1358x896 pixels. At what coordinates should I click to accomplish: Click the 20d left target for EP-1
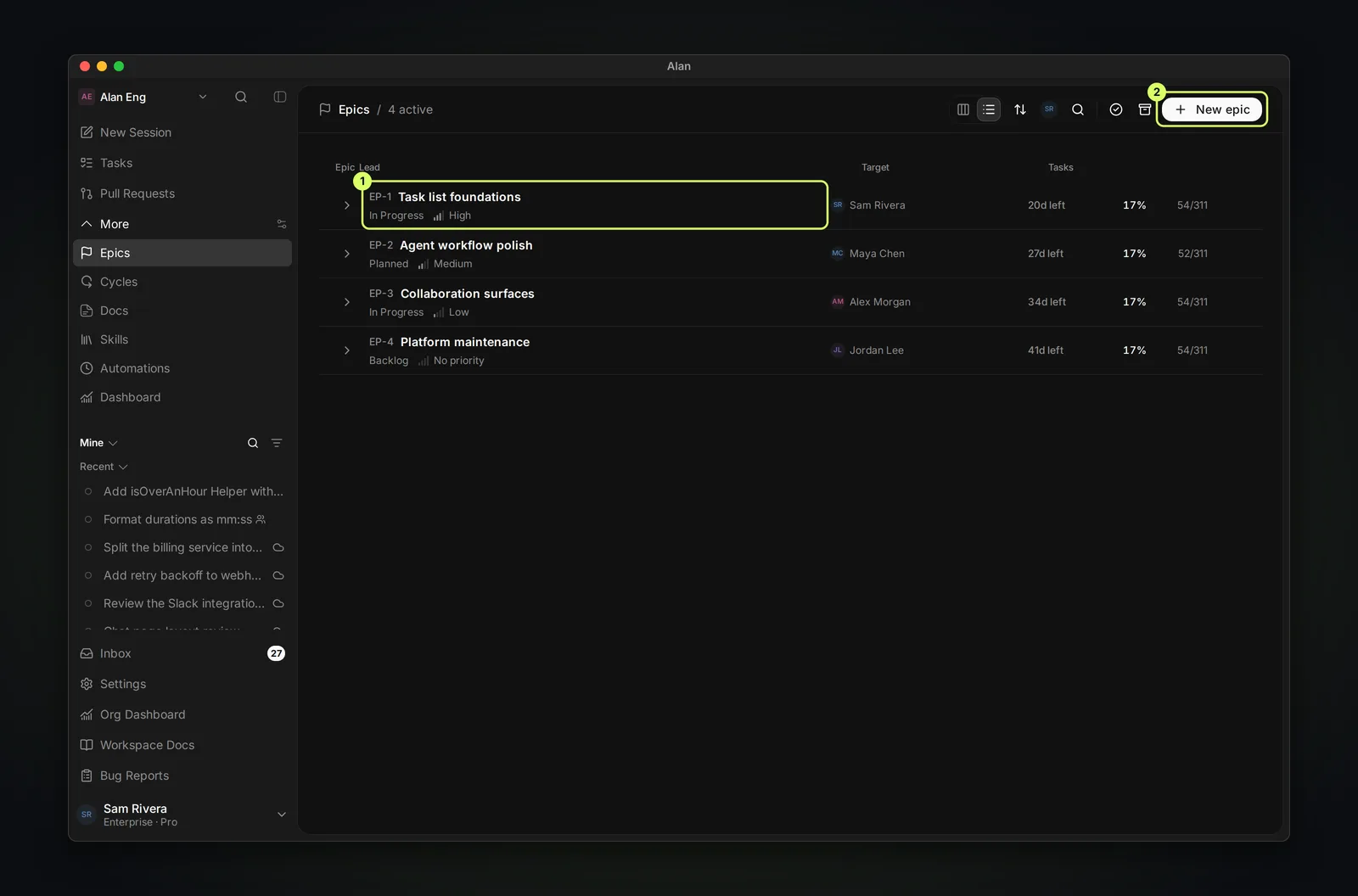(x=1047, y=205)
